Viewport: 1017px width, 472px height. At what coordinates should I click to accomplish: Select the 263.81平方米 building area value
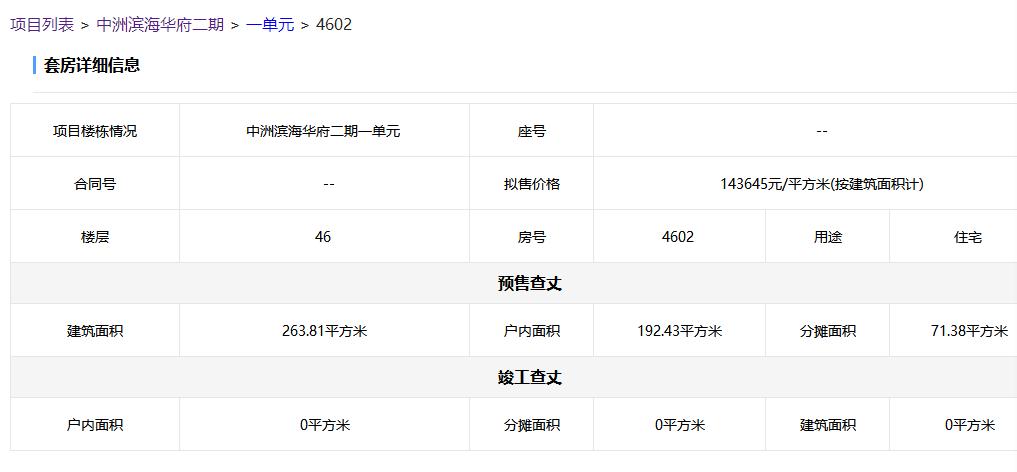tap(324, 331)
